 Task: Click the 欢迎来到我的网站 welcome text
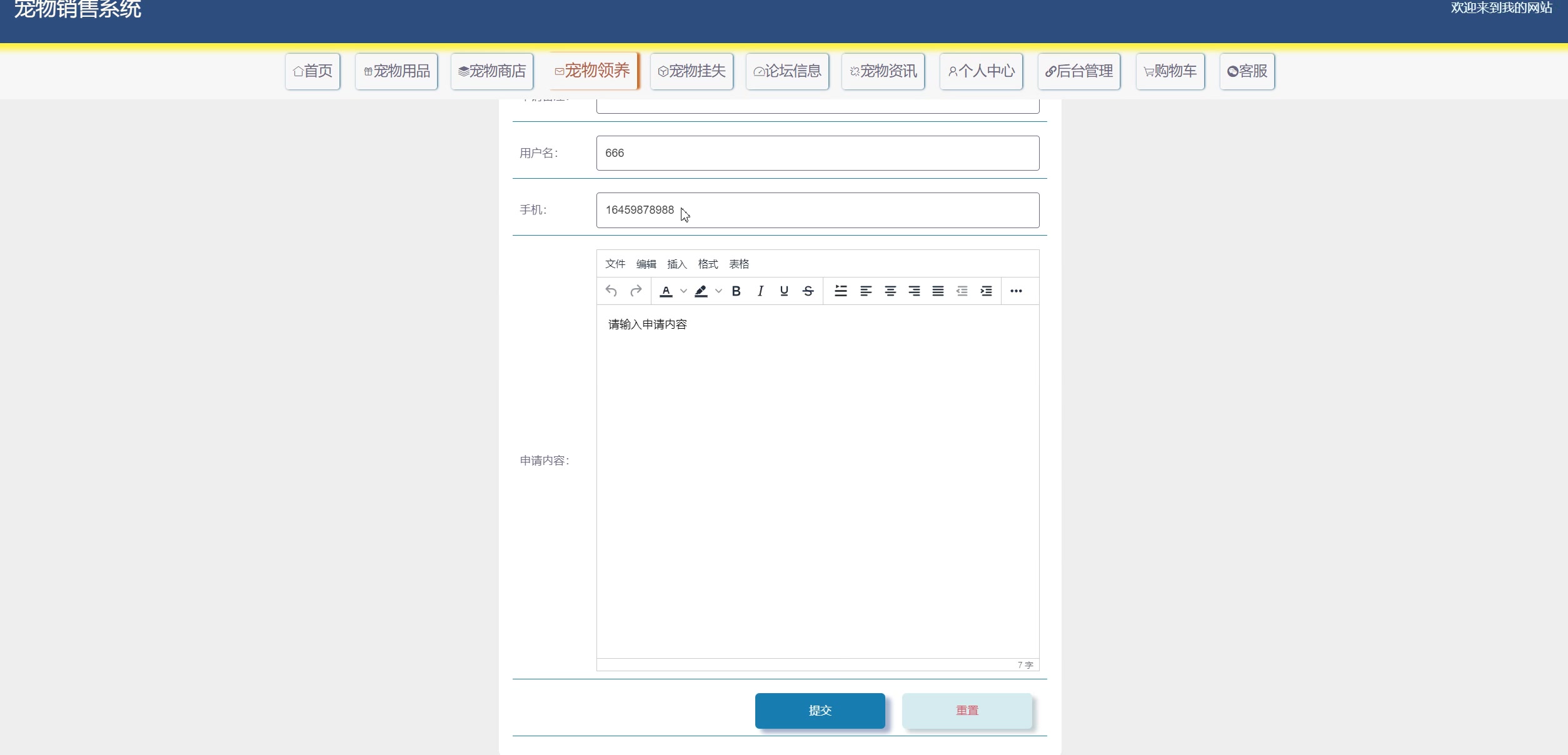click(1502, 7)
